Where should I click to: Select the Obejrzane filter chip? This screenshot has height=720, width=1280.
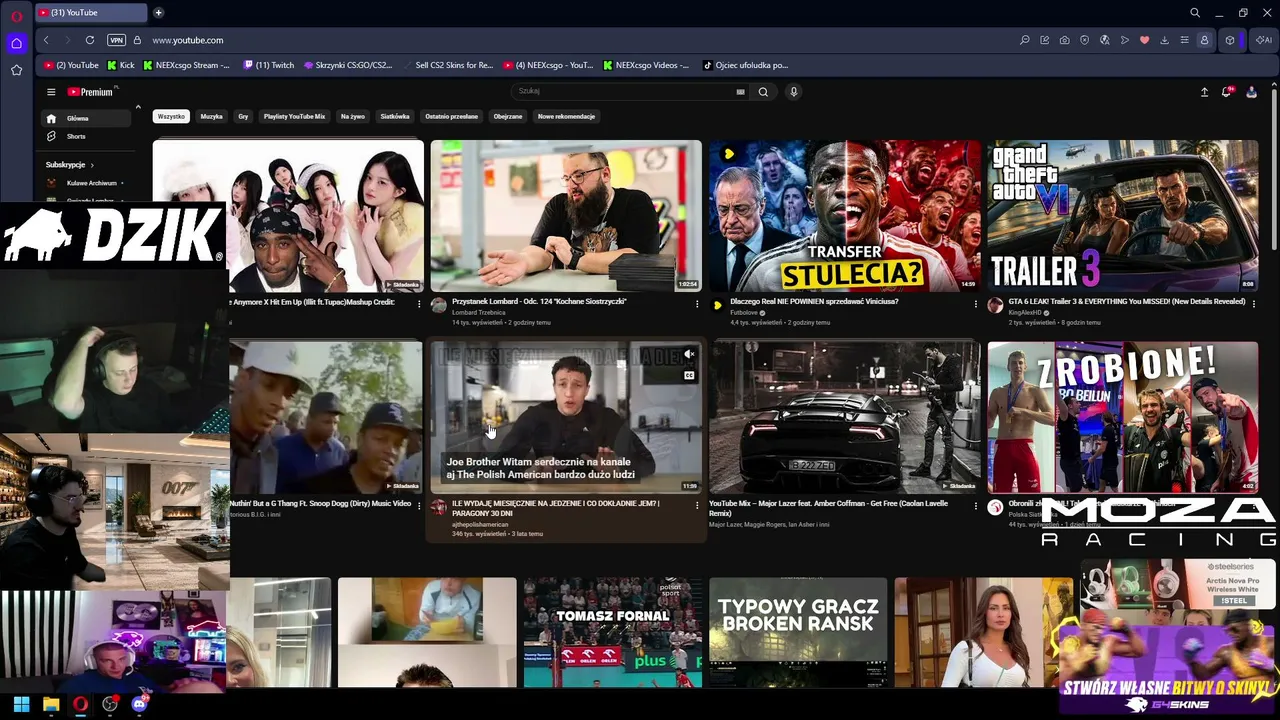(508, 116)
